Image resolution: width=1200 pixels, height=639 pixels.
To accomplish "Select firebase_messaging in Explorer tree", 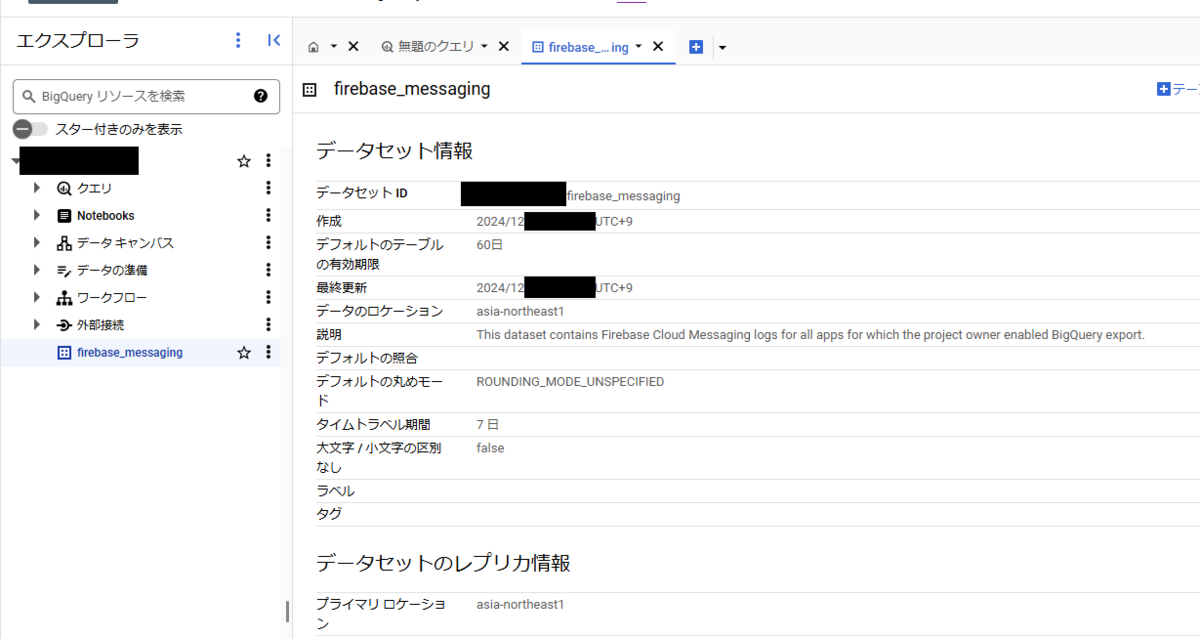I will [130, 352].
